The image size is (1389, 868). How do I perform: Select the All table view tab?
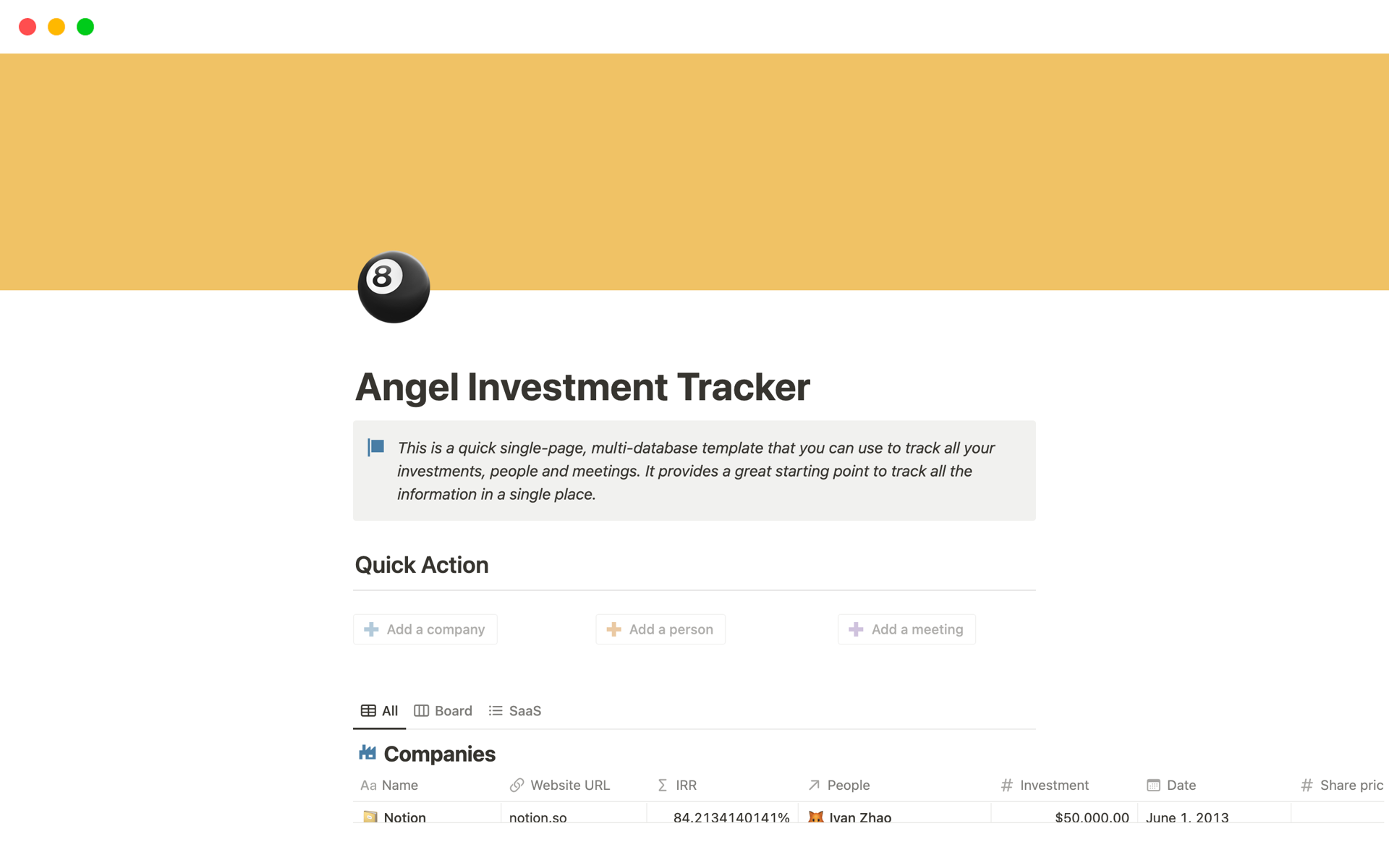(380, 711)
